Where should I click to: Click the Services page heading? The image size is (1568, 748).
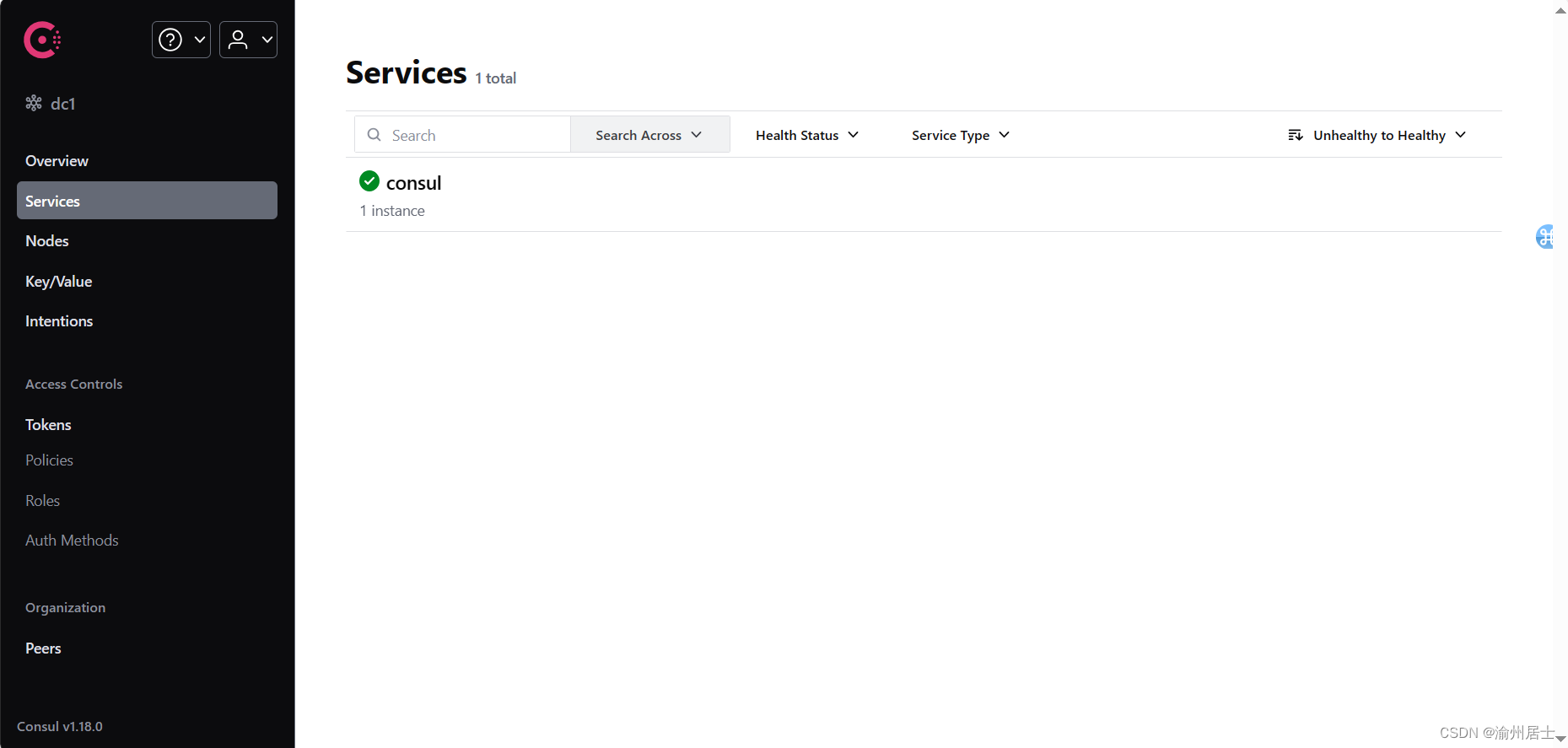(407, 73)
